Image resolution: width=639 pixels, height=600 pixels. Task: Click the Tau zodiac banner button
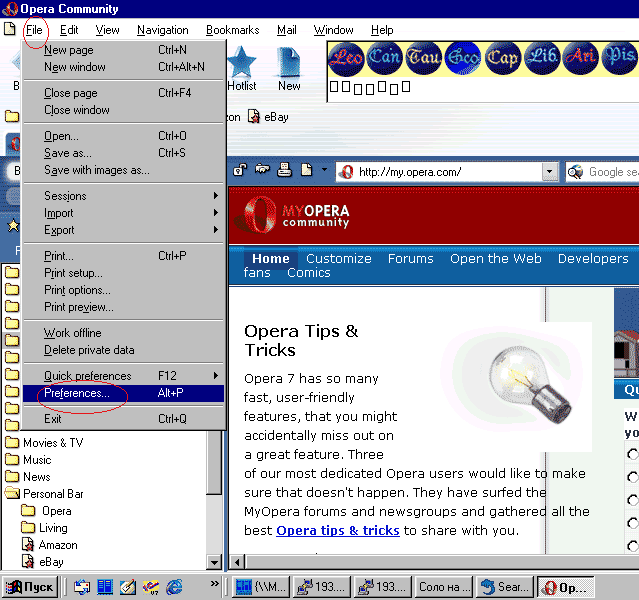pyautogui.click(x=424, y=58)
